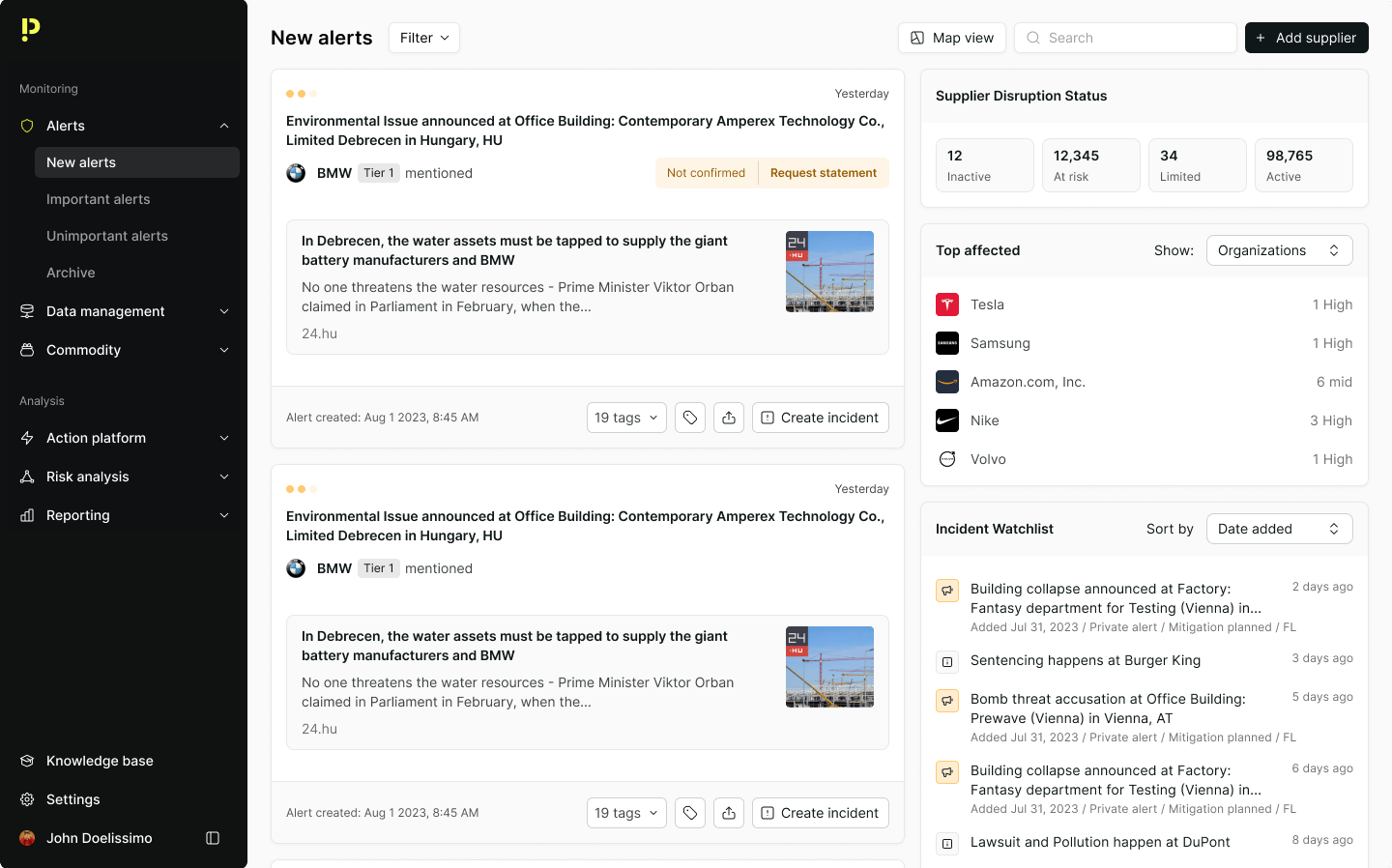
Task: Click the Volvo logo in Top affected
Action: (x=947, y=459)
